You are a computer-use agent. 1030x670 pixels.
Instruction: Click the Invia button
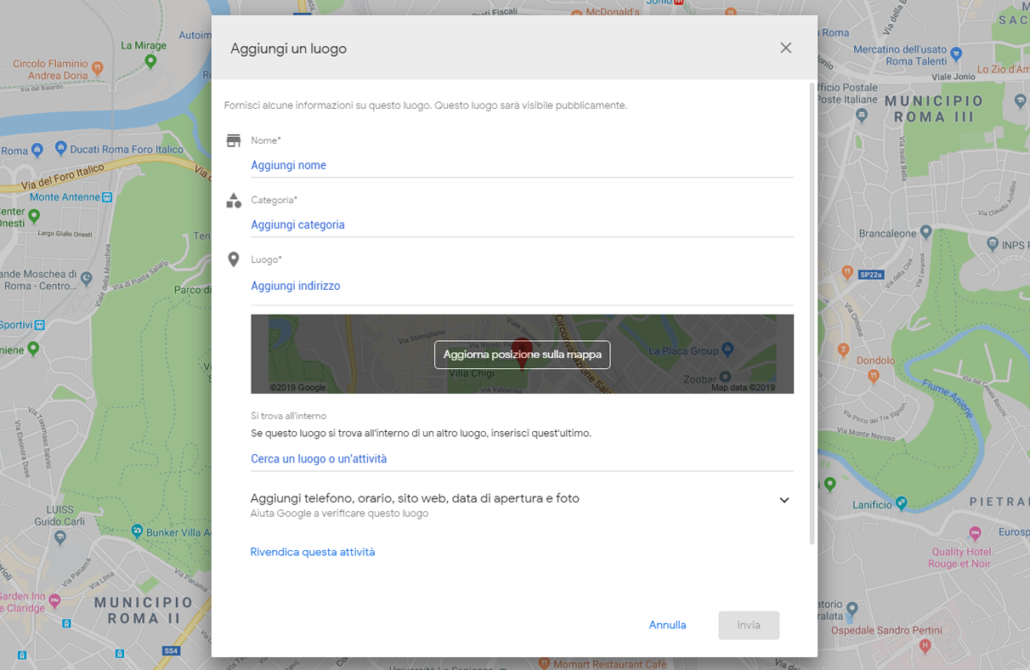tap(749, 625)
